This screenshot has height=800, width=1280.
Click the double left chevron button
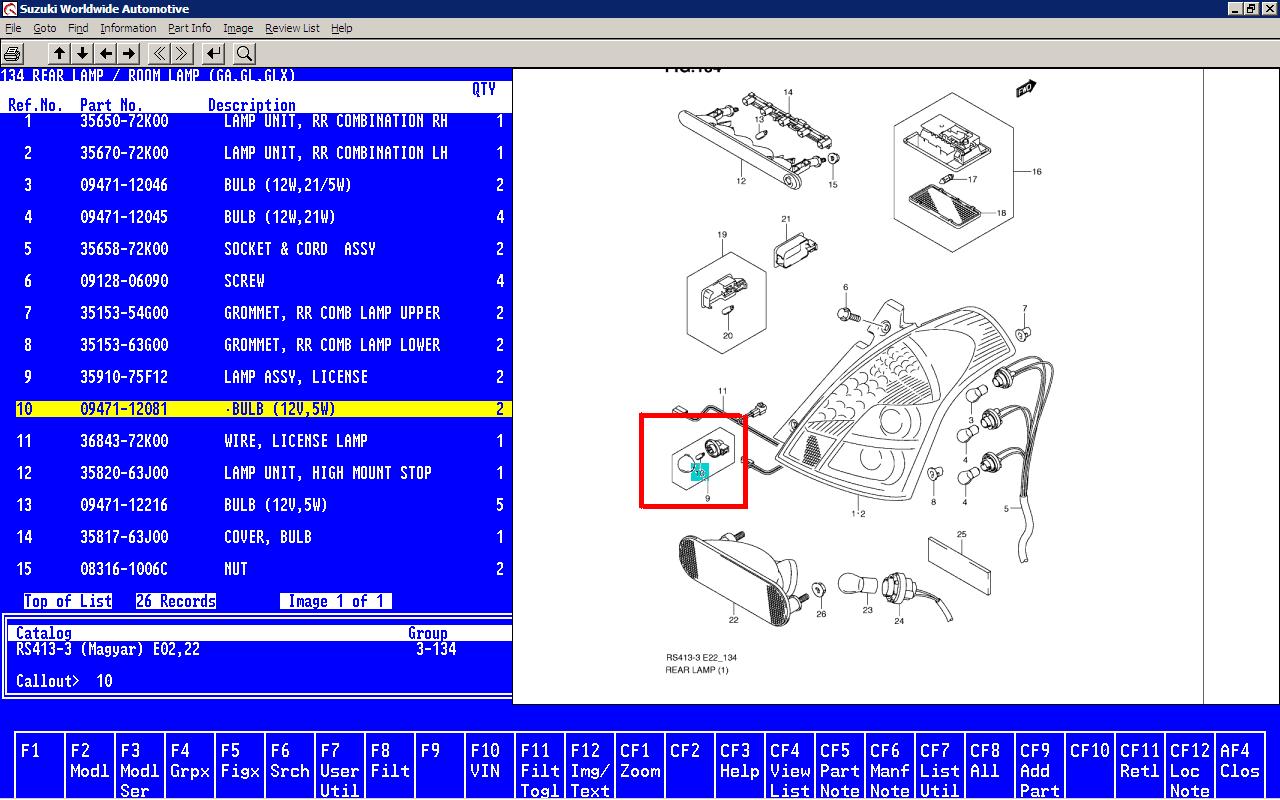pos(159,53)
